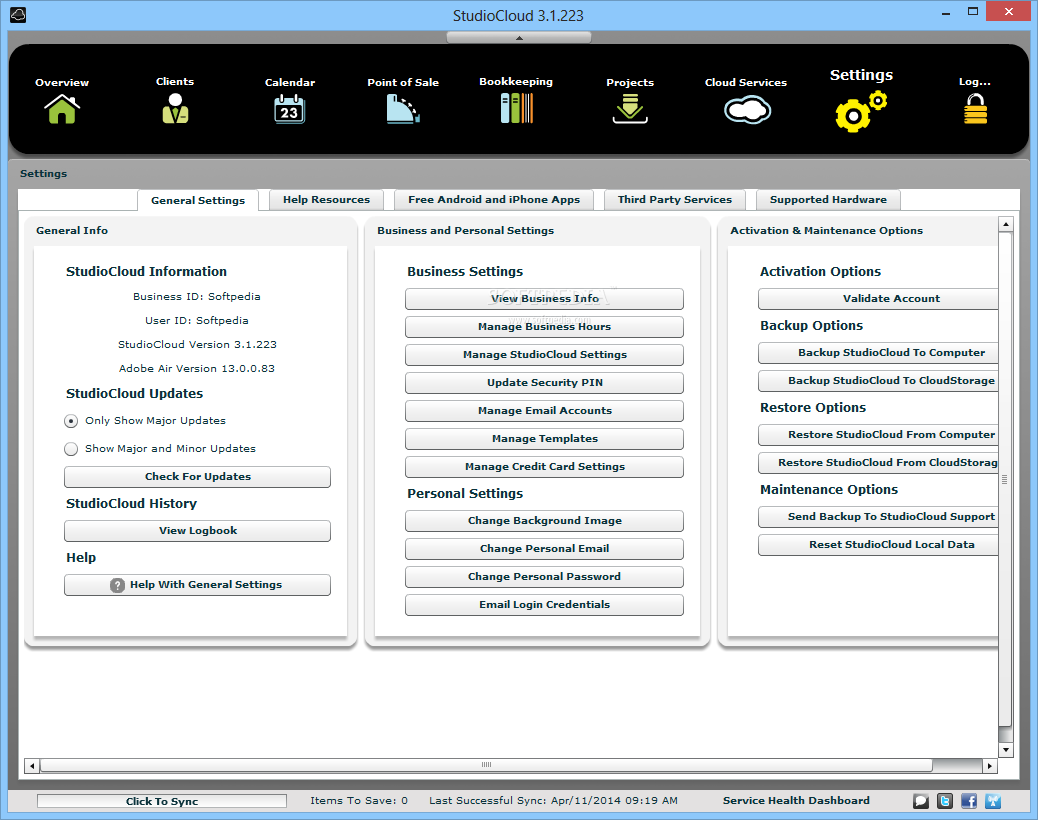Click Change Personal Password
1038x820 pixels.
[544, 577]
